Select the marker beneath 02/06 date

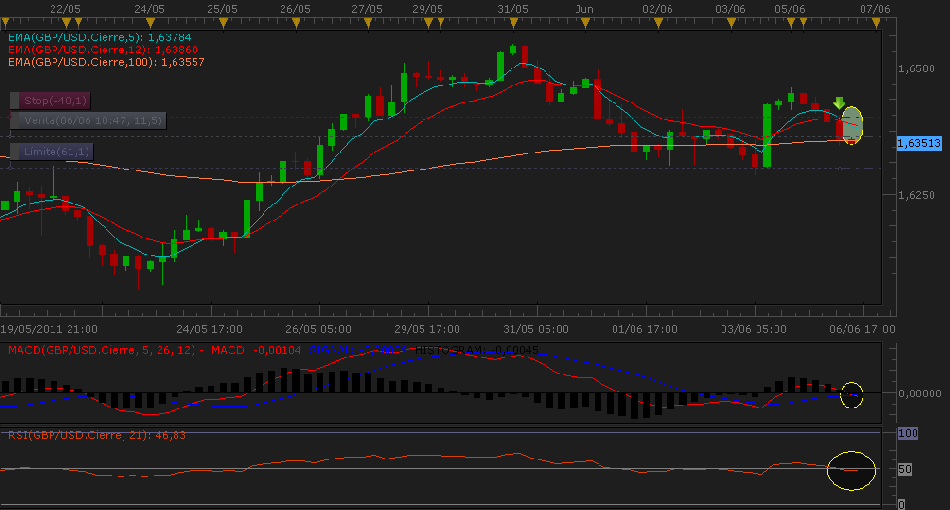(658, 22)
